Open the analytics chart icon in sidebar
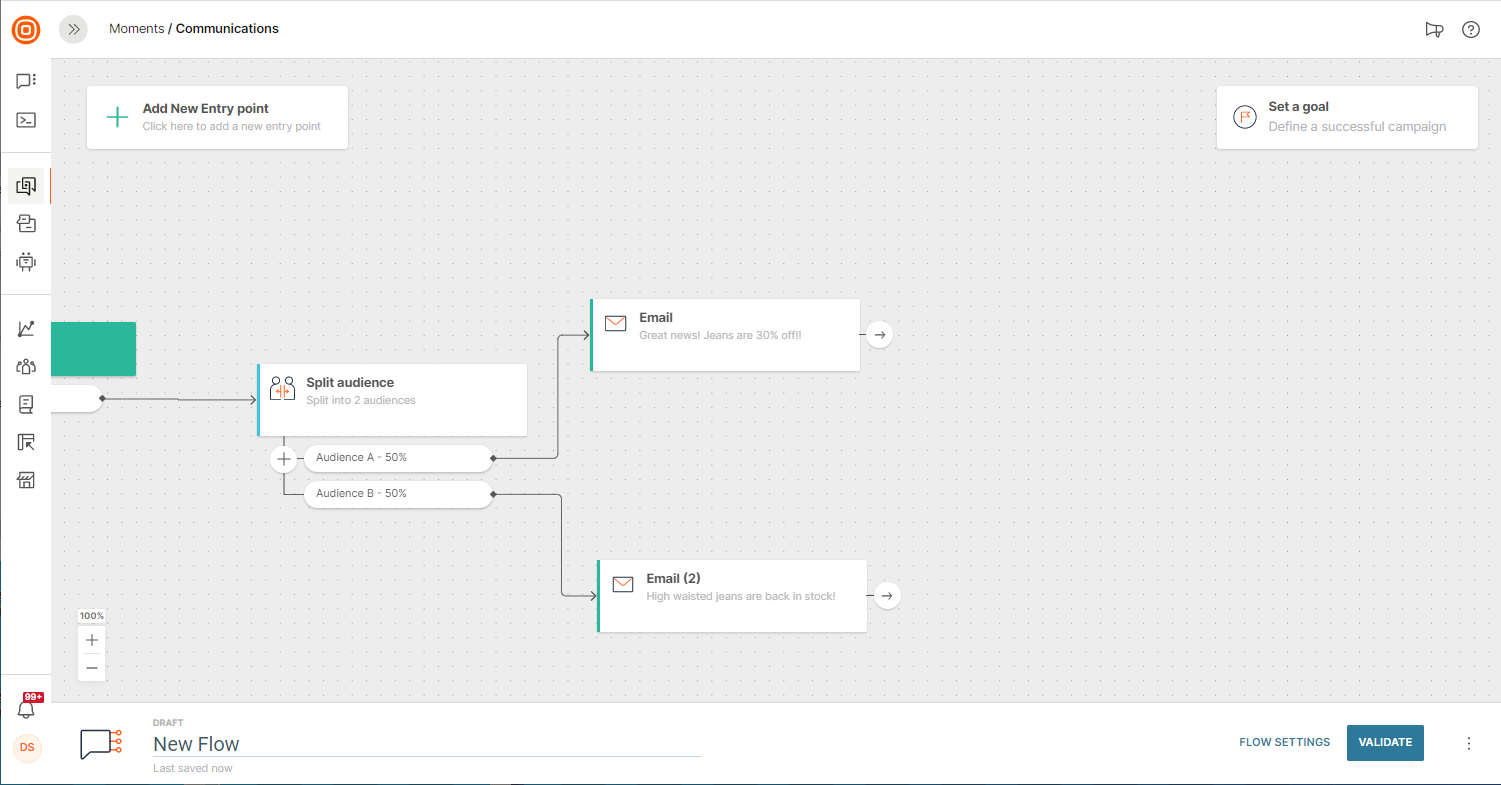The height and width of the screenshot is (785, 1501). (x=26, y=328)
